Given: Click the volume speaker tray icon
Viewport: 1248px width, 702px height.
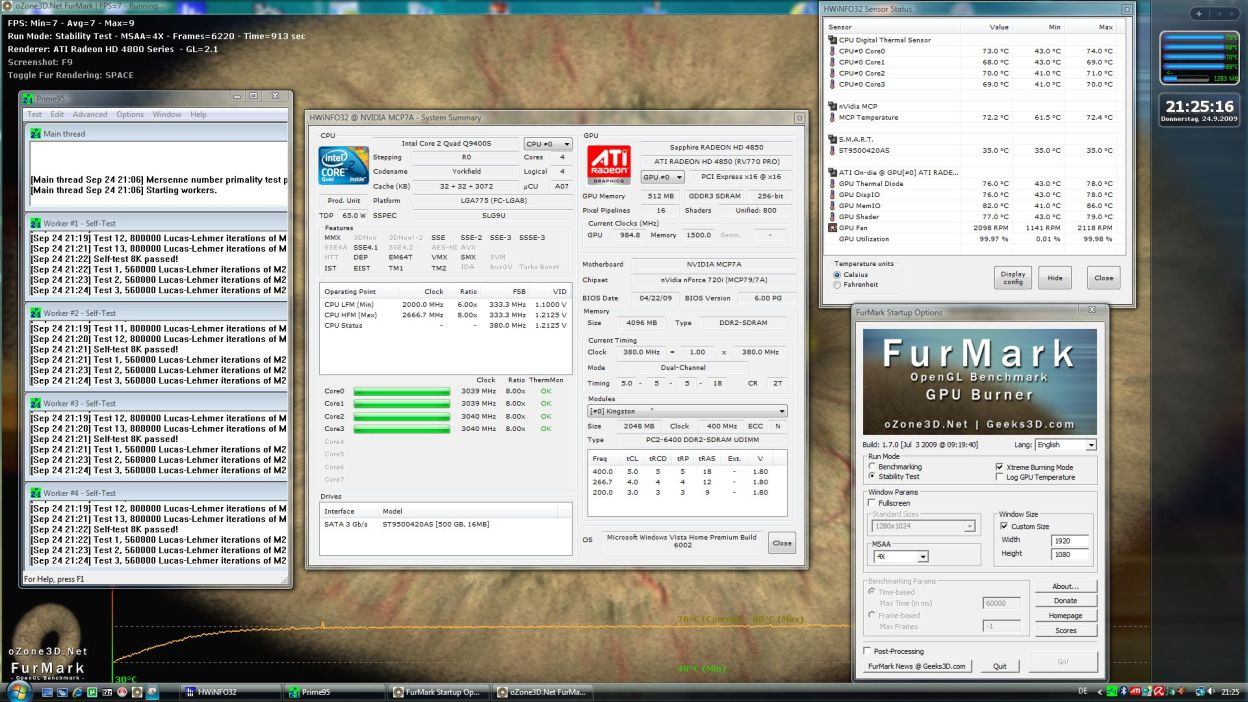Looking at the screenshot, I should point(1211,692).
